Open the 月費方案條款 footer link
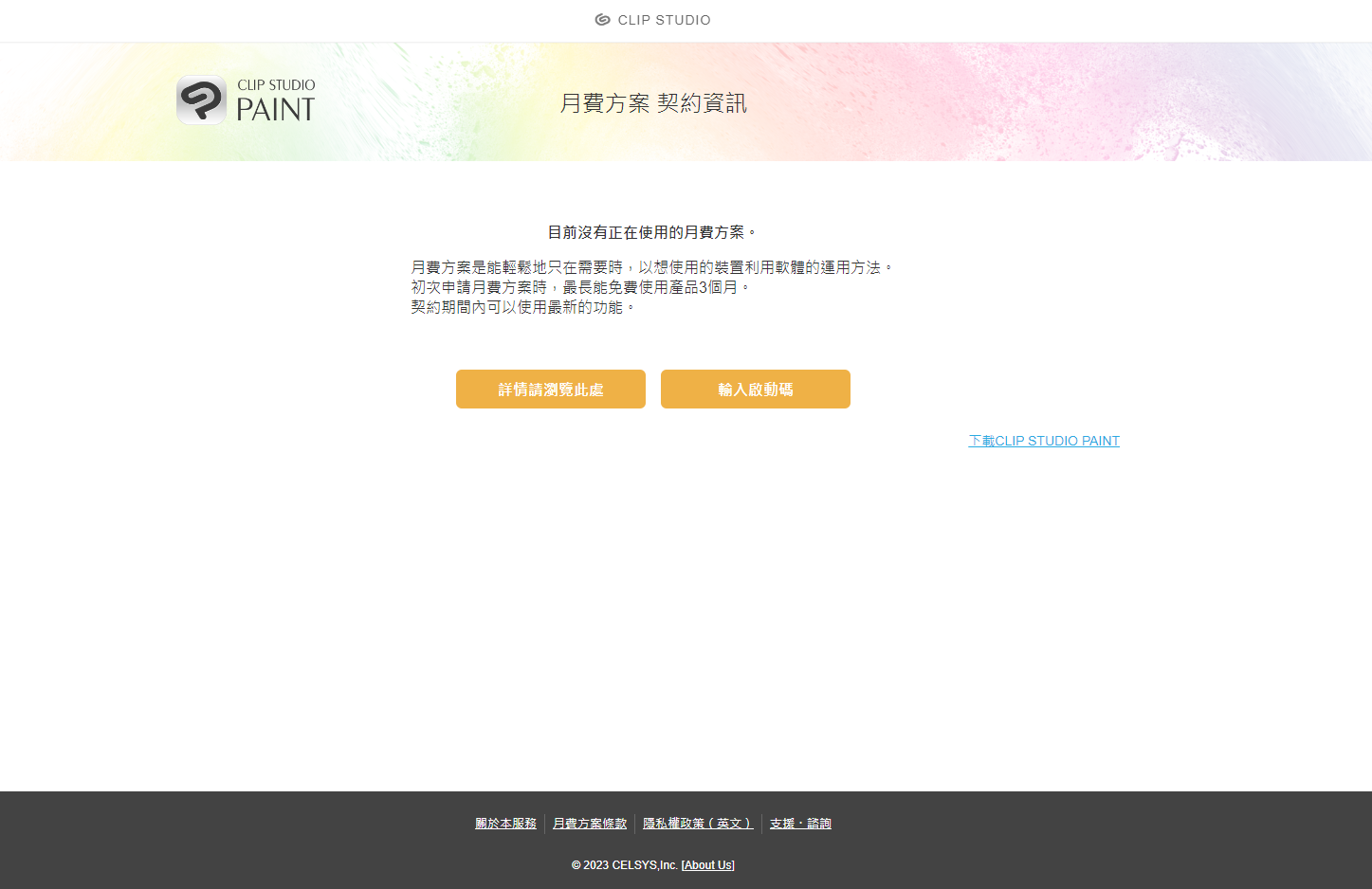Viewport: 1372px width, 889px height. coord(590,824)
